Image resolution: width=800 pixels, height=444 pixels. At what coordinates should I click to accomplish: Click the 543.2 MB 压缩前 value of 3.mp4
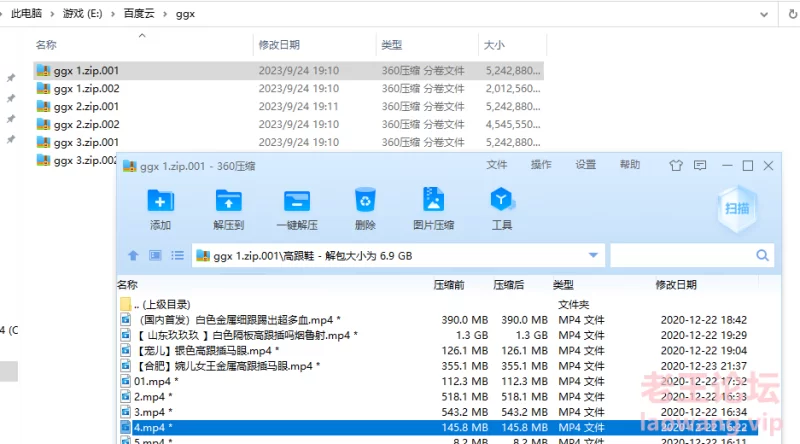pyautogui.click(x=464, y=412)
